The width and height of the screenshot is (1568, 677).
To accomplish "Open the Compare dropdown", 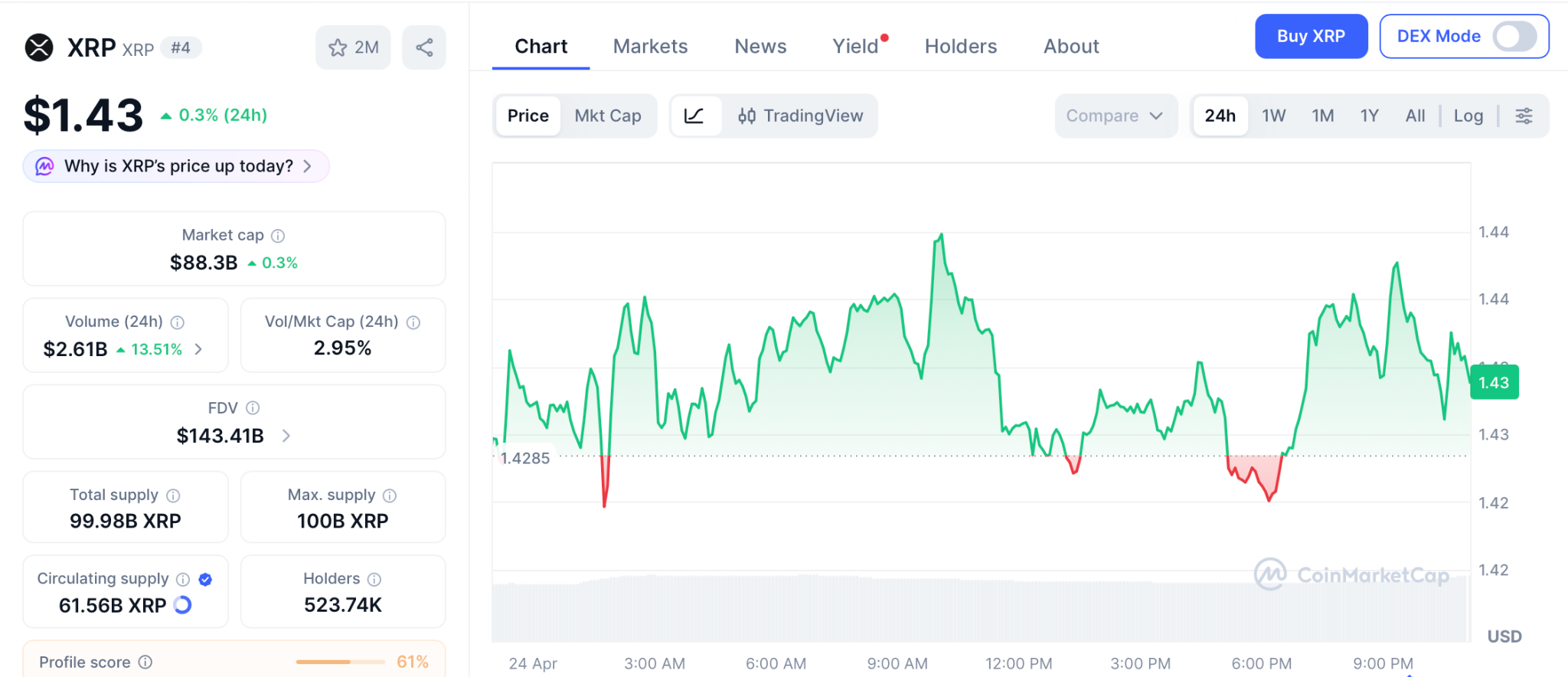I will (1115, 116).
